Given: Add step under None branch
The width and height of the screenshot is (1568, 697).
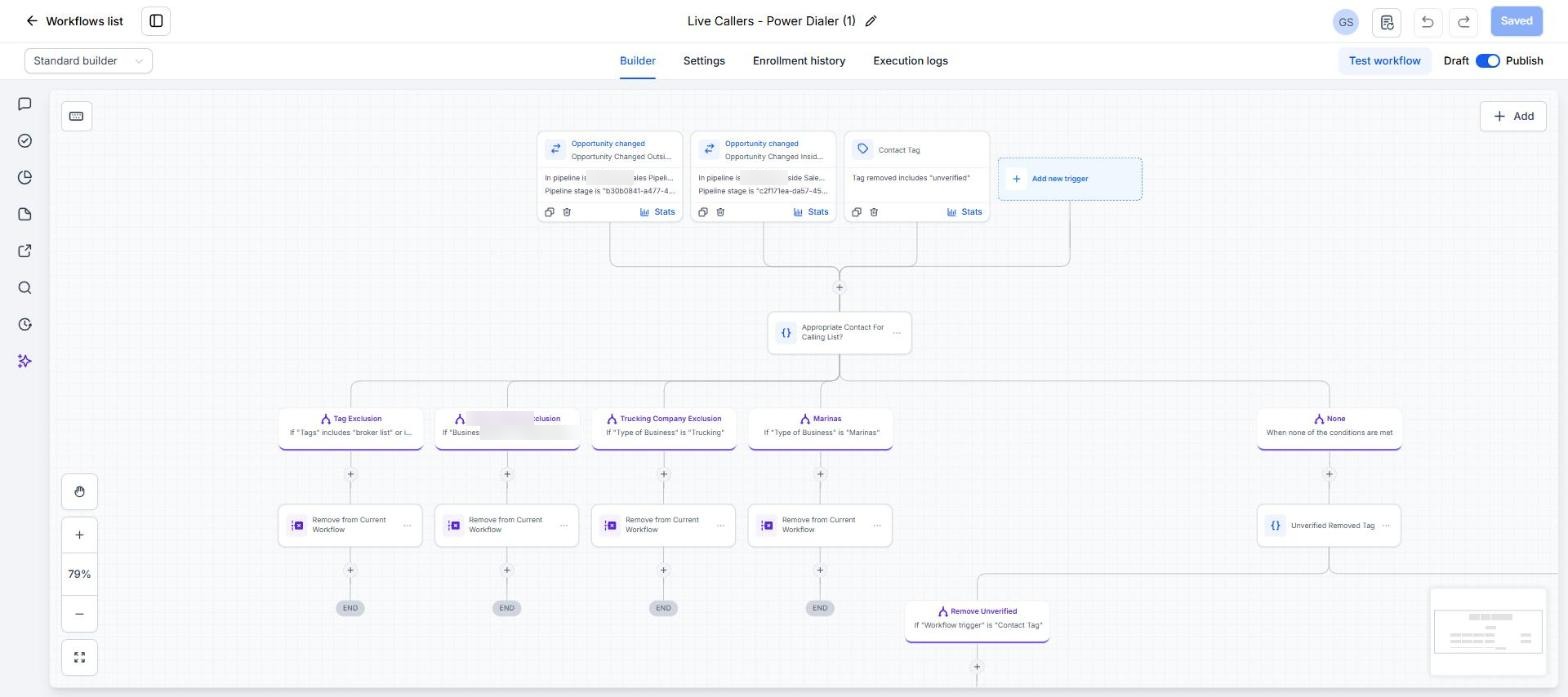Looking at the screenshot, I should click(1329, 474).
